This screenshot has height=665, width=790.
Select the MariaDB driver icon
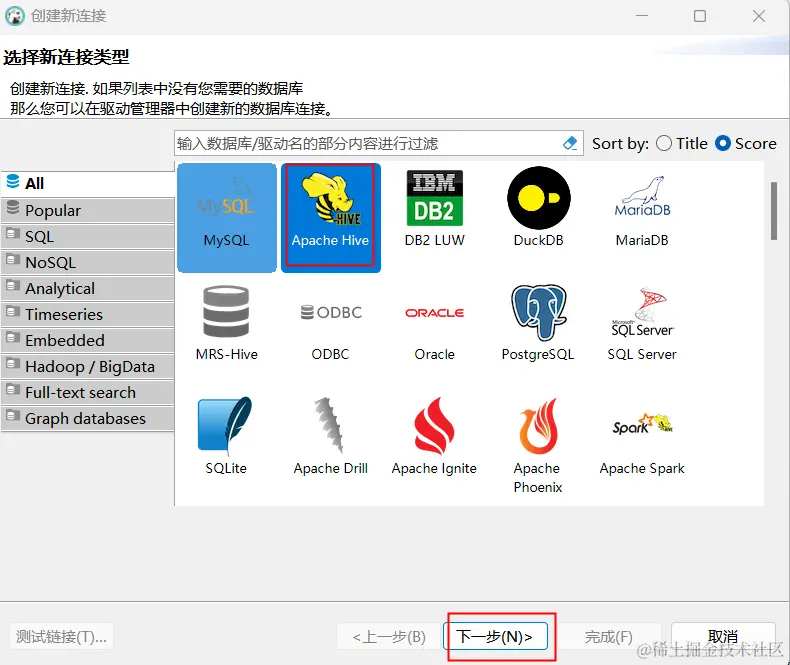pos(642,211)
